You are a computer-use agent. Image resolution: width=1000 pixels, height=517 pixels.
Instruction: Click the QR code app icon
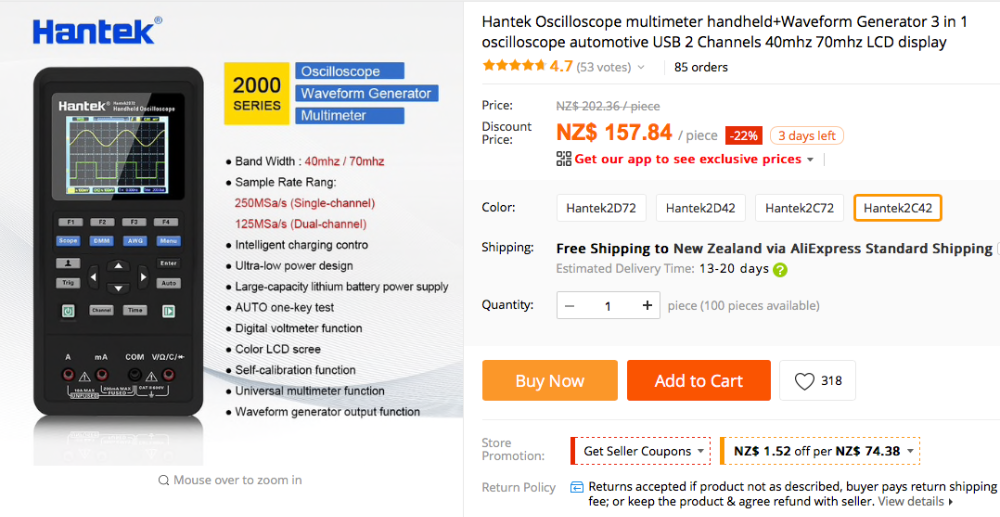click(563, 159)
